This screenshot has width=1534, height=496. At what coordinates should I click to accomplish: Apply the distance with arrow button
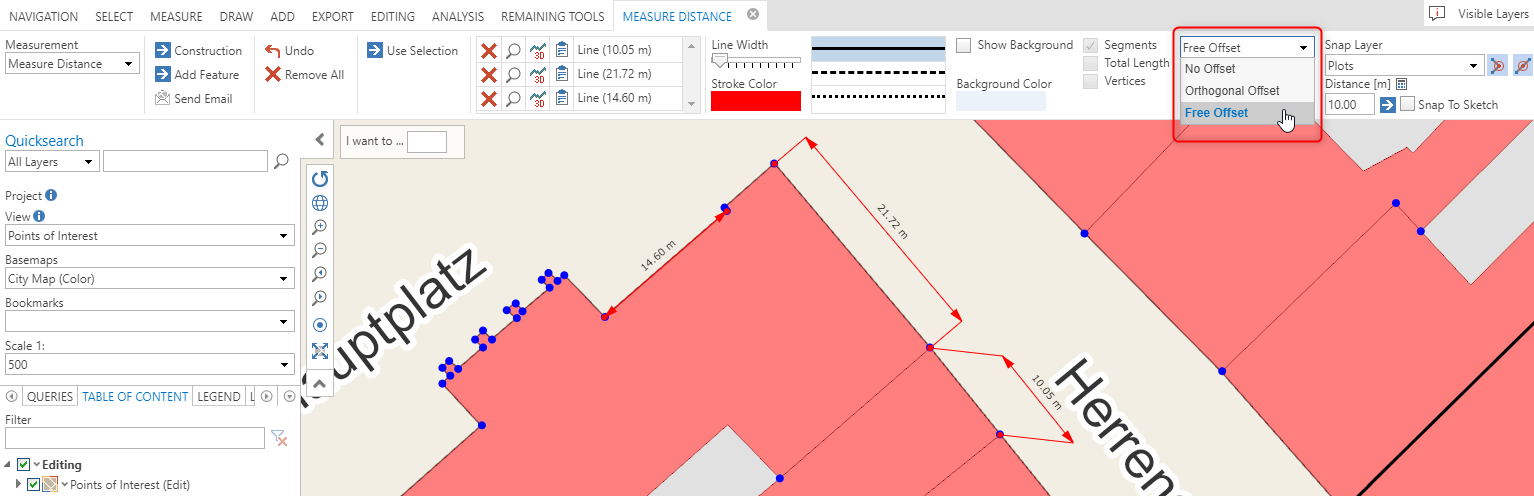tap(1388, 104)
